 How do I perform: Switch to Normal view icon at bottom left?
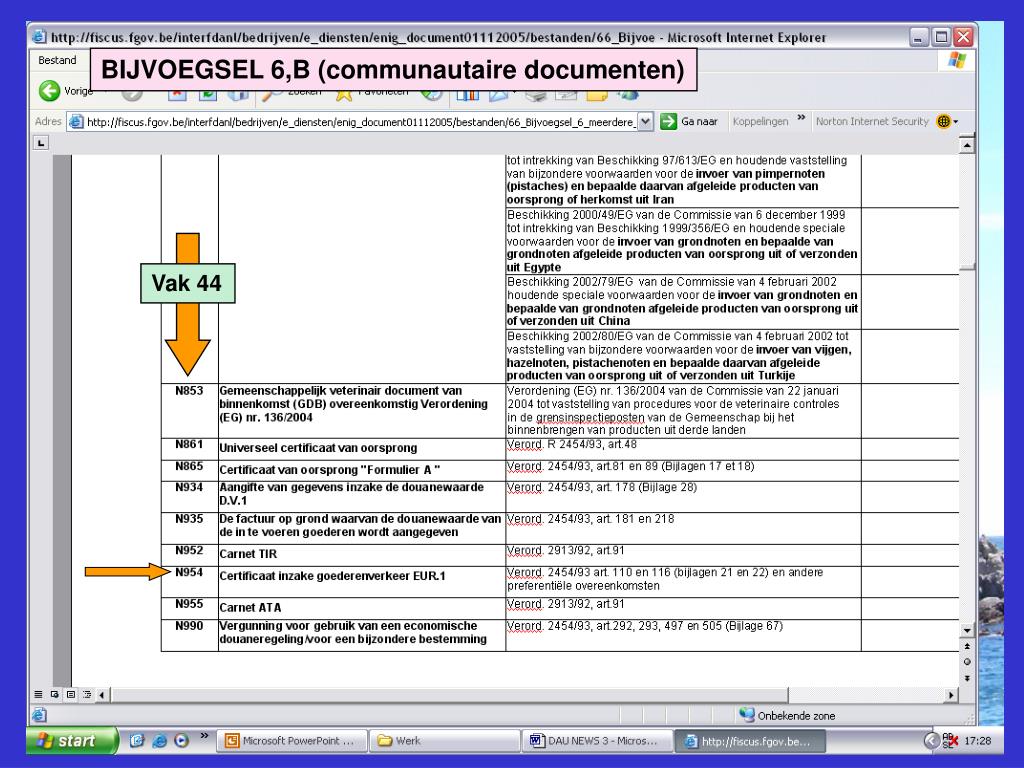point(39,694)
